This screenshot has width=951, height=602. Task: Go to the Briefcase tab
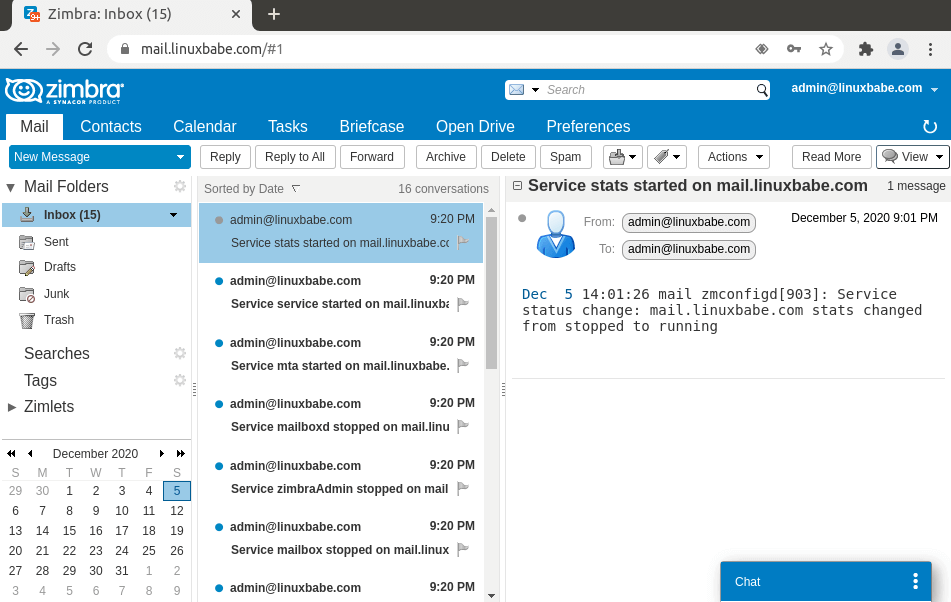point(372,126)
